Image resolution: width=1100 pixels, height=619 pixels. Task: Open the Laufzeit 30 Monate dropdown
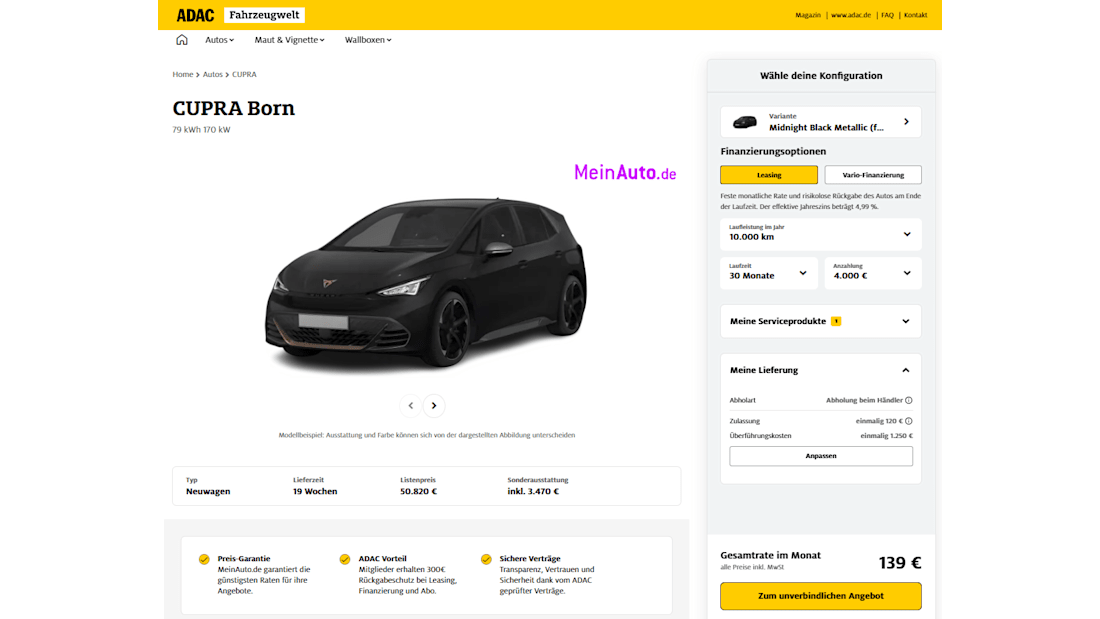click(768, 273)
